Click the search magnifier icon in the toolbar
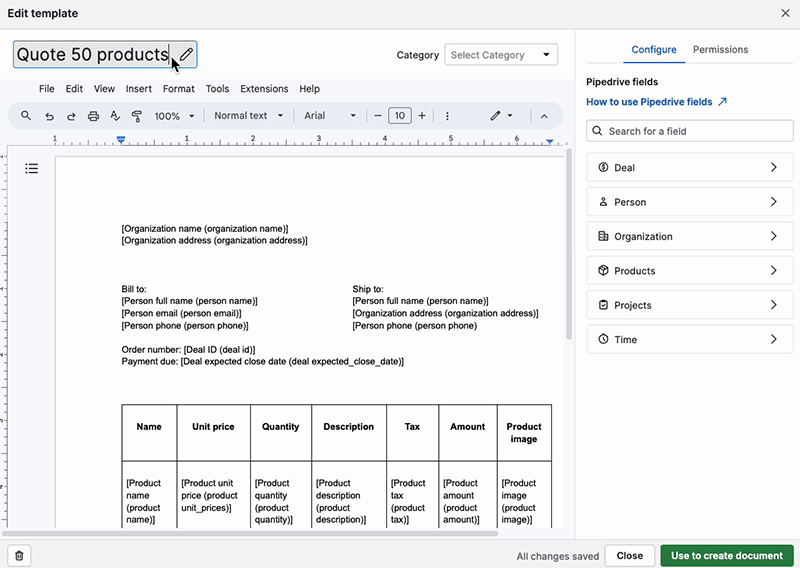800x568 pixels. [26, 116]
